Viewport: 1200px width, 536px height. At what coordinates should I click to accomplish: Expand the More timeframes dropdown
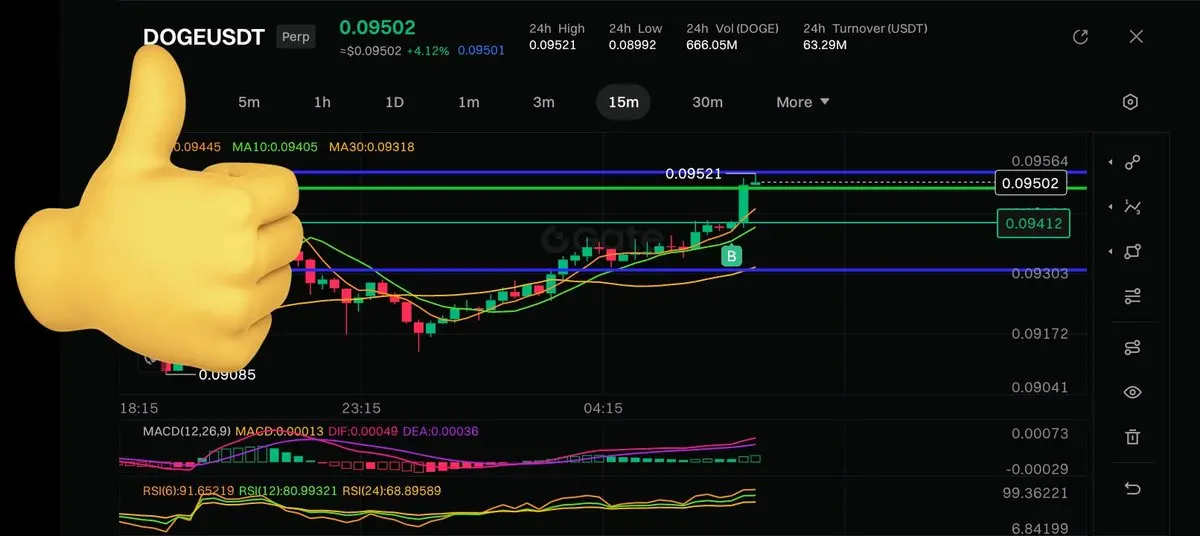point(803,102)
